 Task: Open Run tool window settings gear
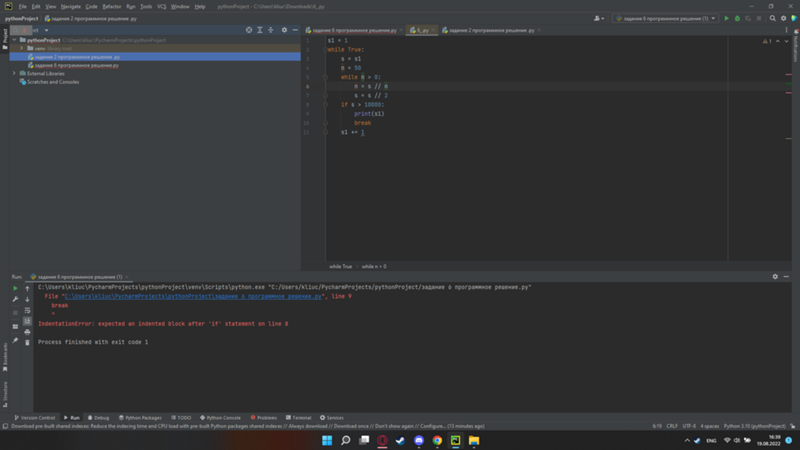pos(775,277)
